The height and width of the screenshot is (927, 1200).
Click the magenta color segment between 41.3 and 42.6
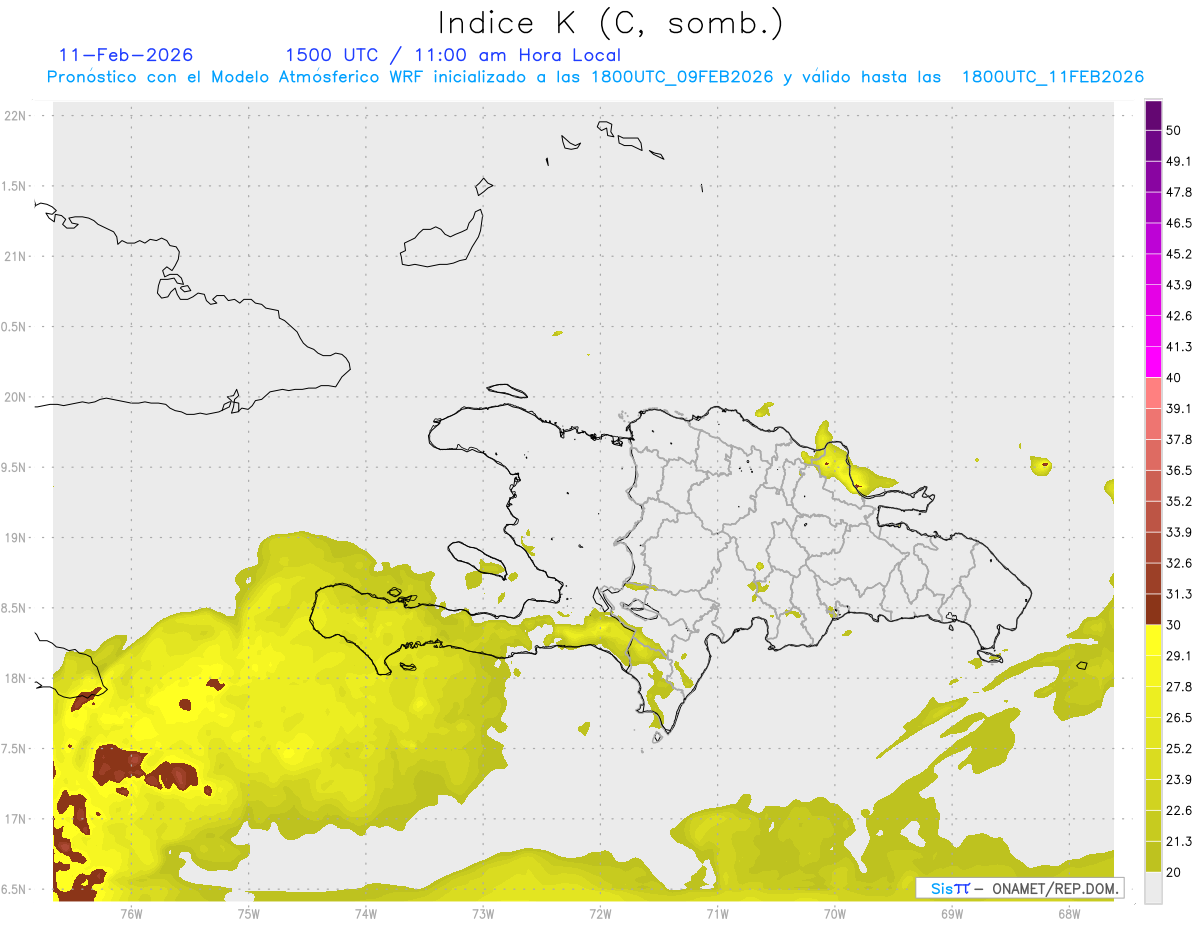[1153, 331]
